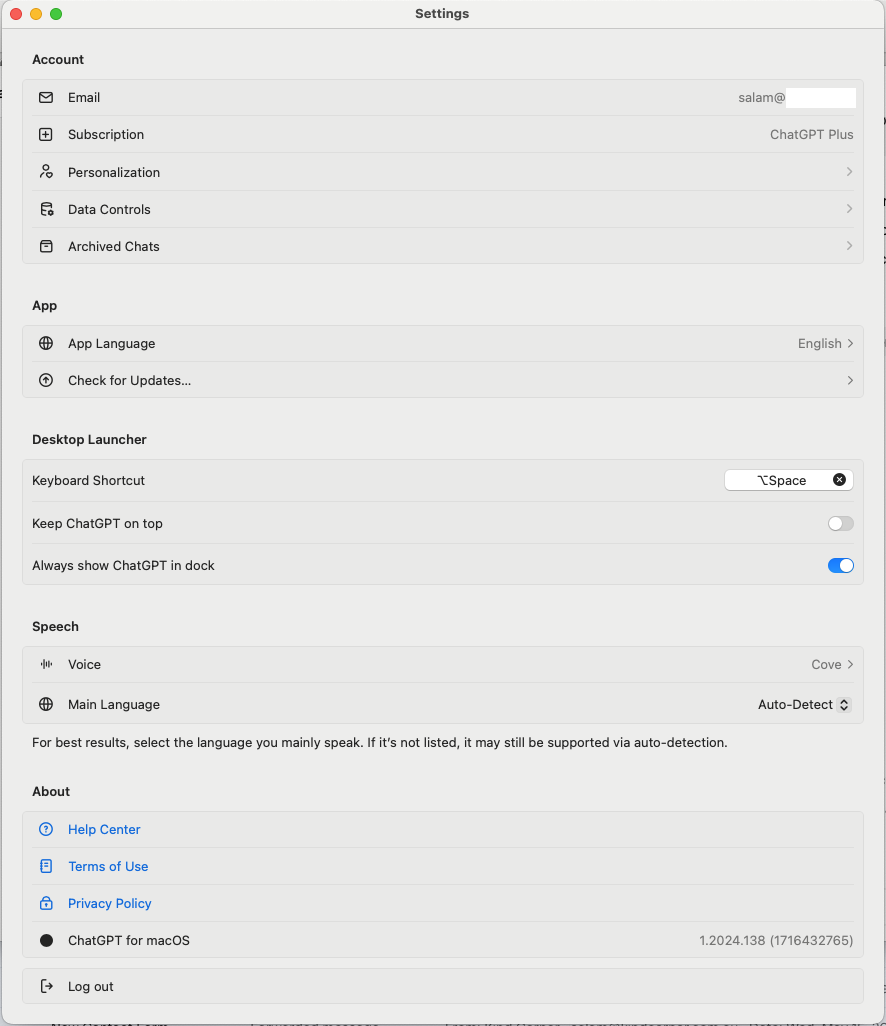Click the Keyboard Shortcut label
Image resolution: width=886 pixels, height=1026 pixels.
point(88,480)
